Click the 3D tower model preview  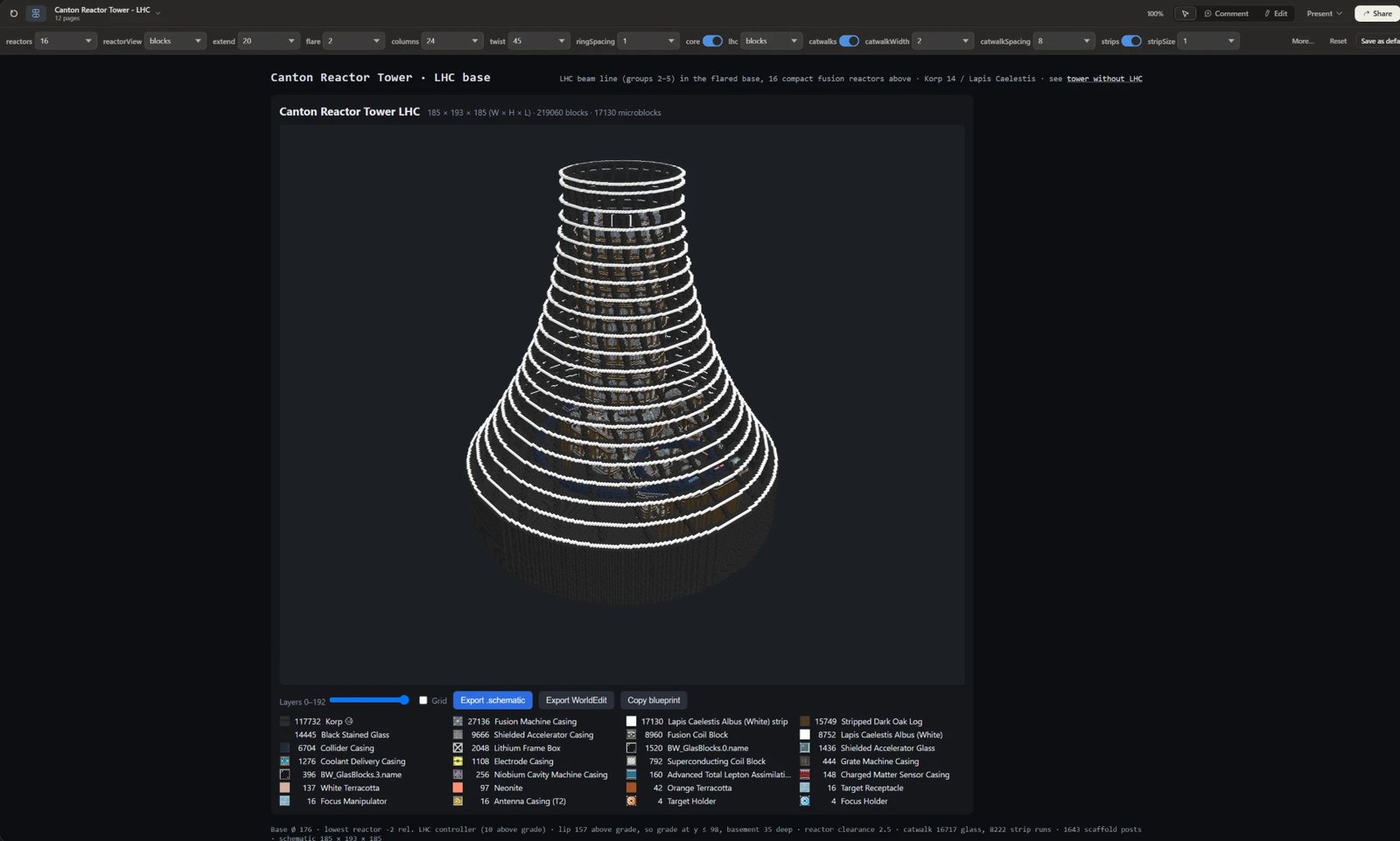[622, 404]
